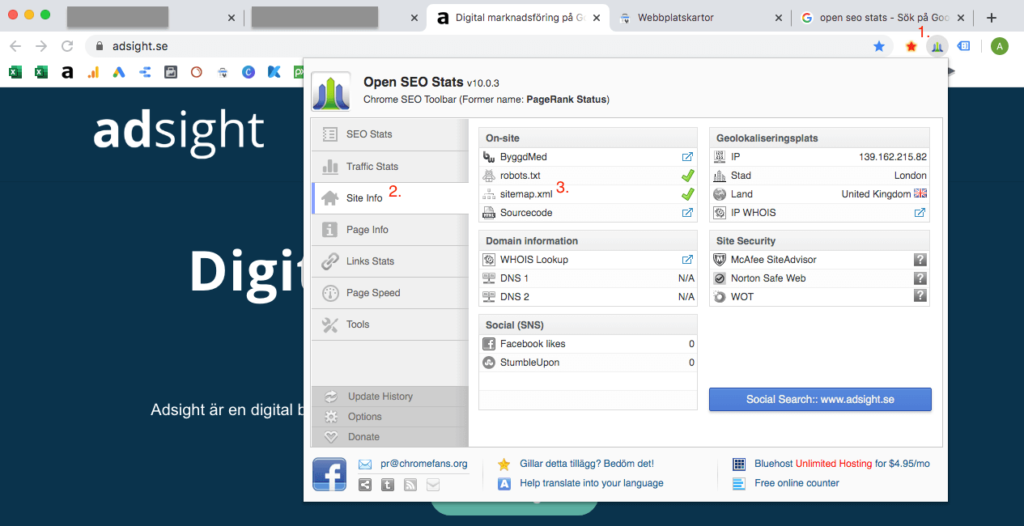This screenshot has width=1024, height=526.
Task: Click the Social Search www.adsight.se button
Action: 820,399
